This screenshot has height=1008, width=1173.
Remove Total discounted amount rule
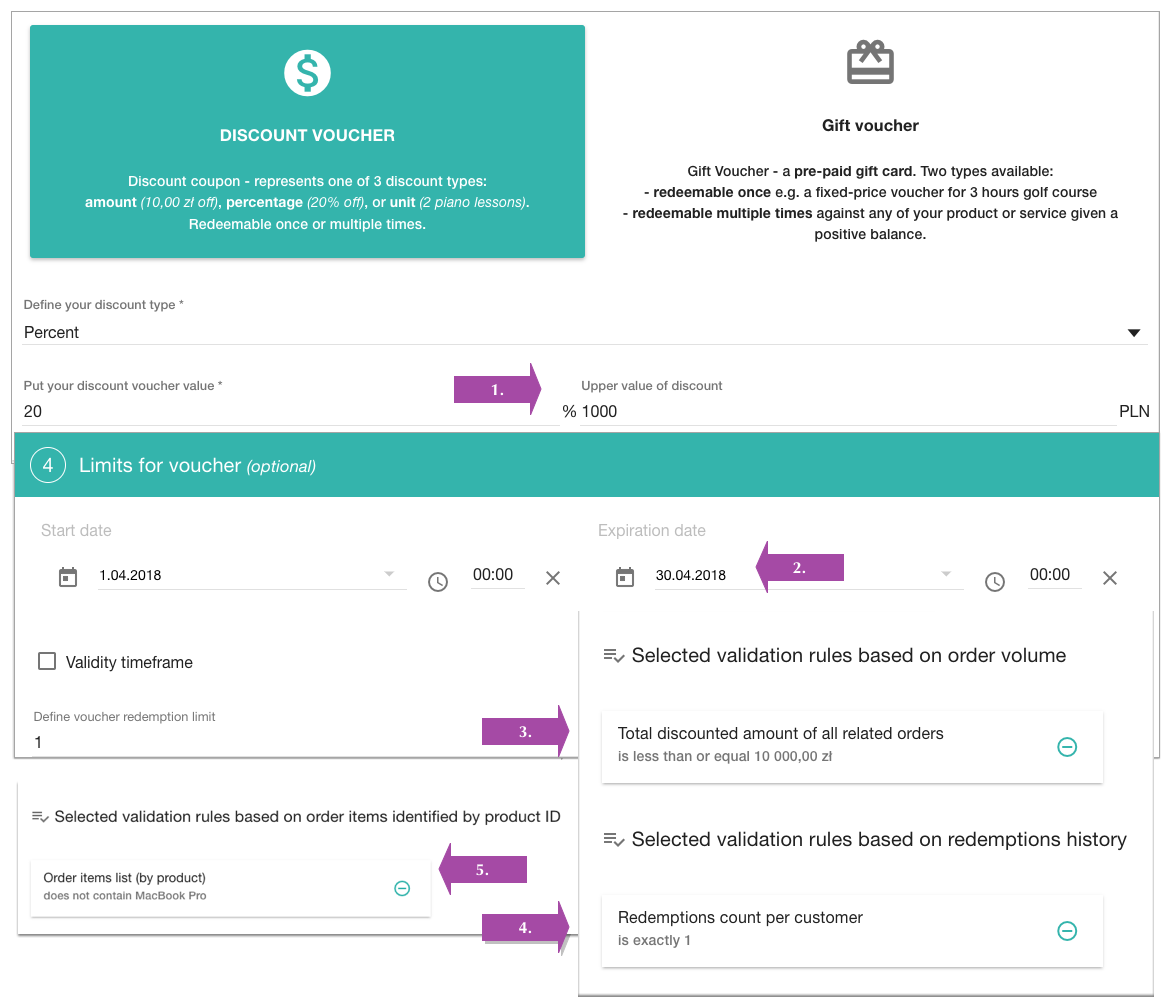coord(1067,746)
